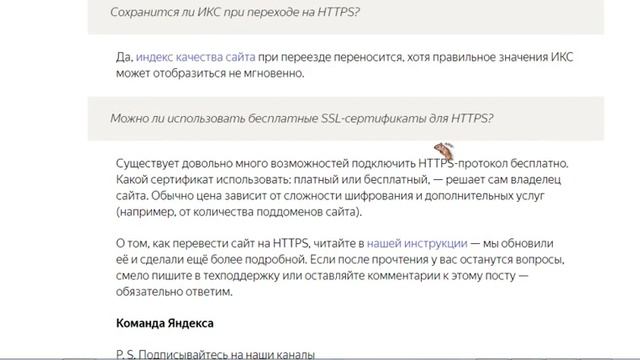Click the line 'обязательно ответим.'
This screenshot has width=640, height=360.
174,292
